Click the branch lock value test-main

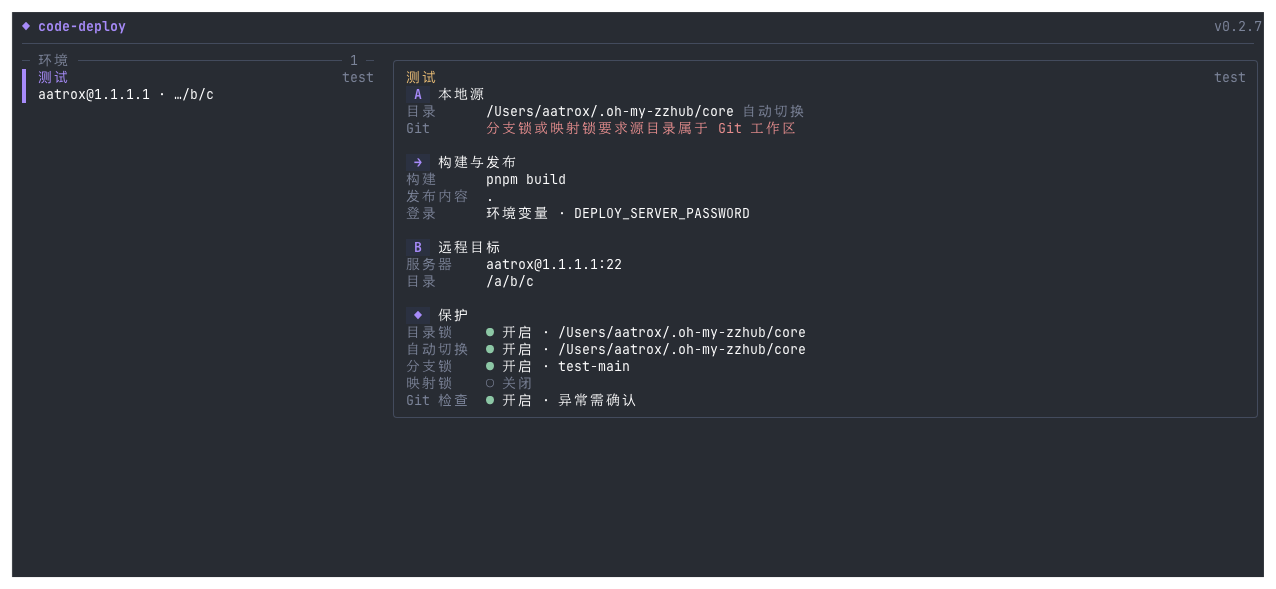pyautogui.click(x=594, y=366)
